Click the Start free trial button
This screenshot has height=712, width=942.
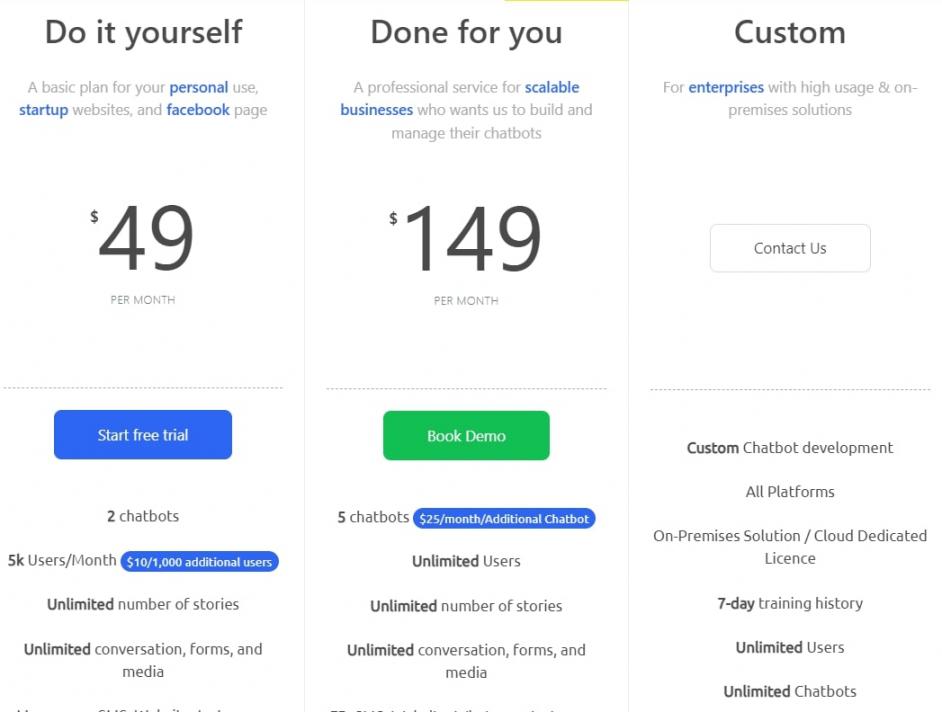point(143,435)
